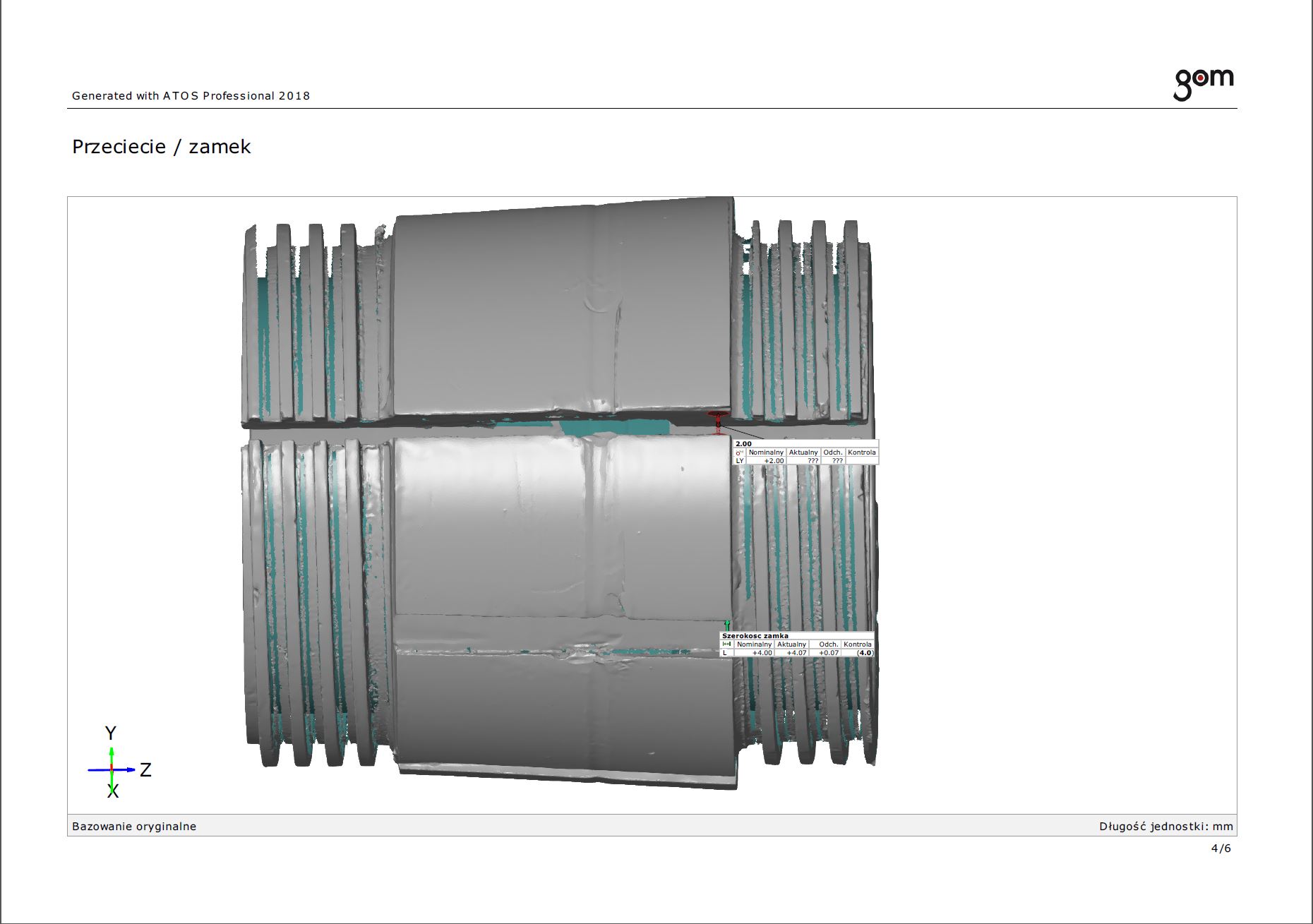1313x924 pixels.
Task: Click actual value '+4.07' cell
Action: click(x=791, y=653)
